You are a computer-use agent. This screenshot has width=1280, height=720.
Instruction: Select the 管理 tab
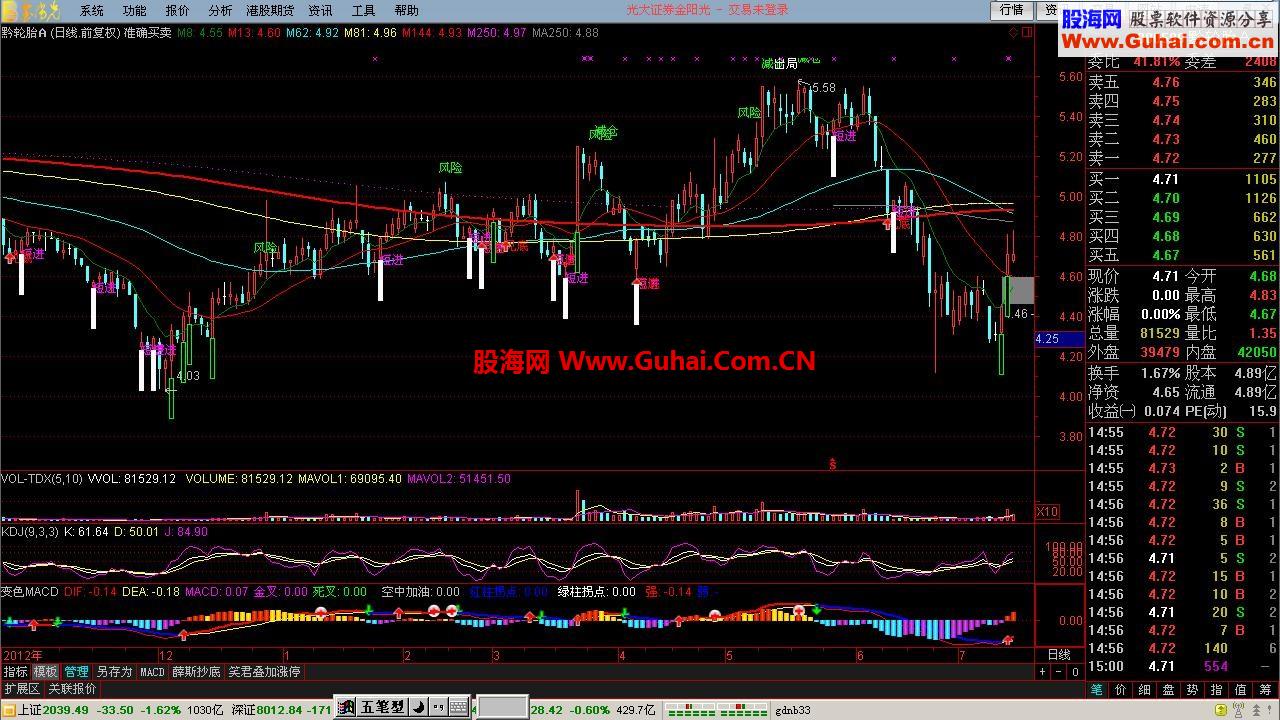point(76,672)
